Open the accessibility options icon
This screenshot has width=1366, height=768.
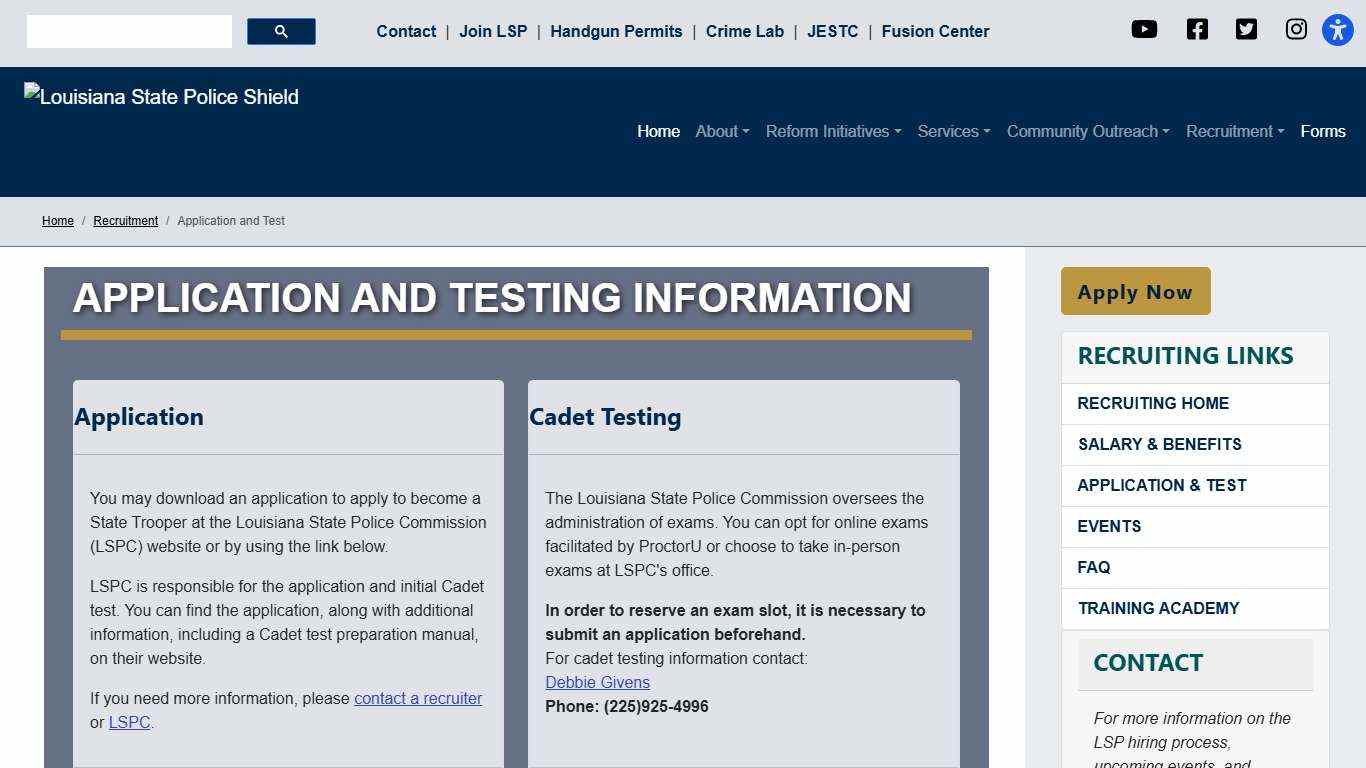pos(1337,29)
